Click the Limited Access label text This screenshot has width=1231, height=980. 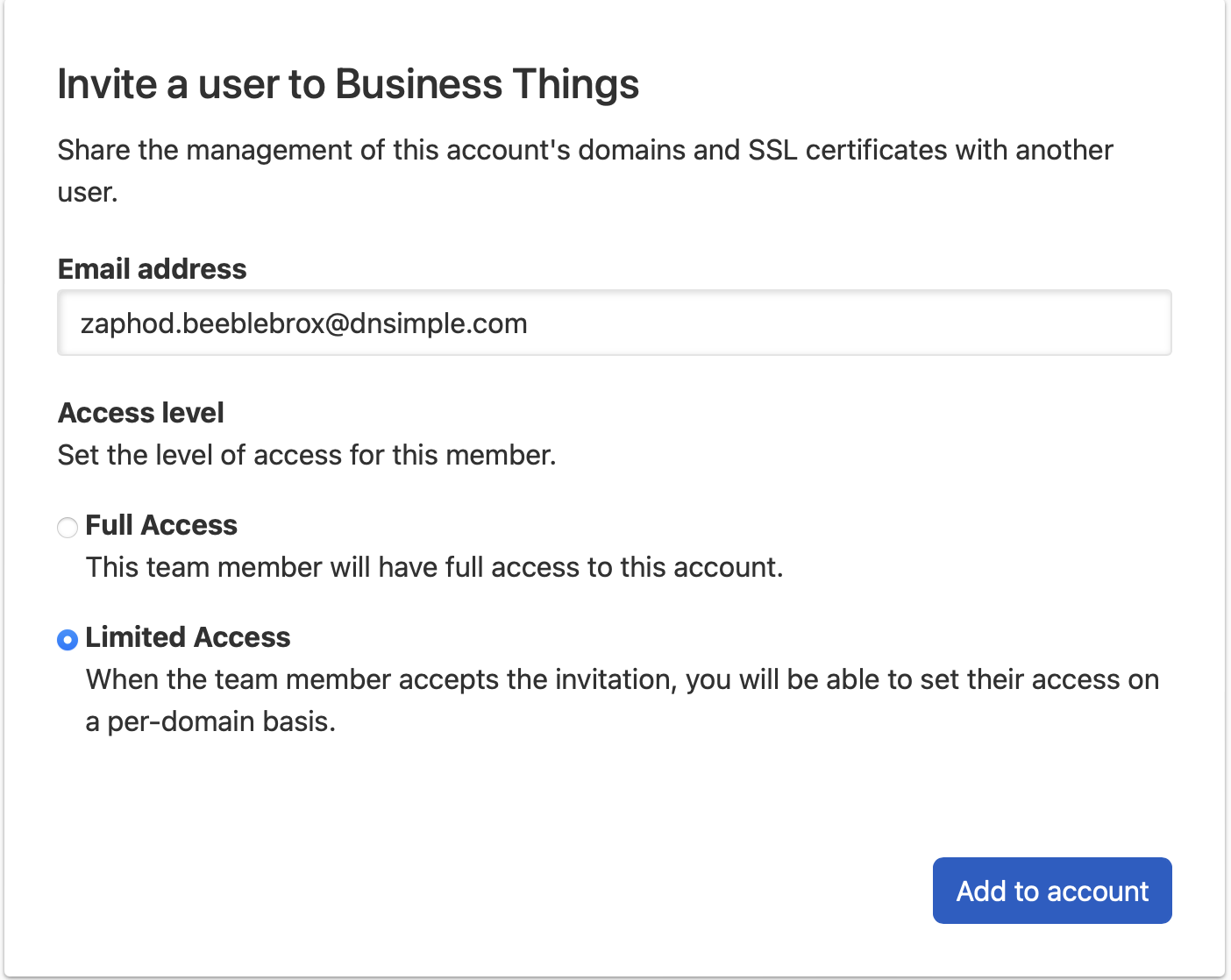187,637
